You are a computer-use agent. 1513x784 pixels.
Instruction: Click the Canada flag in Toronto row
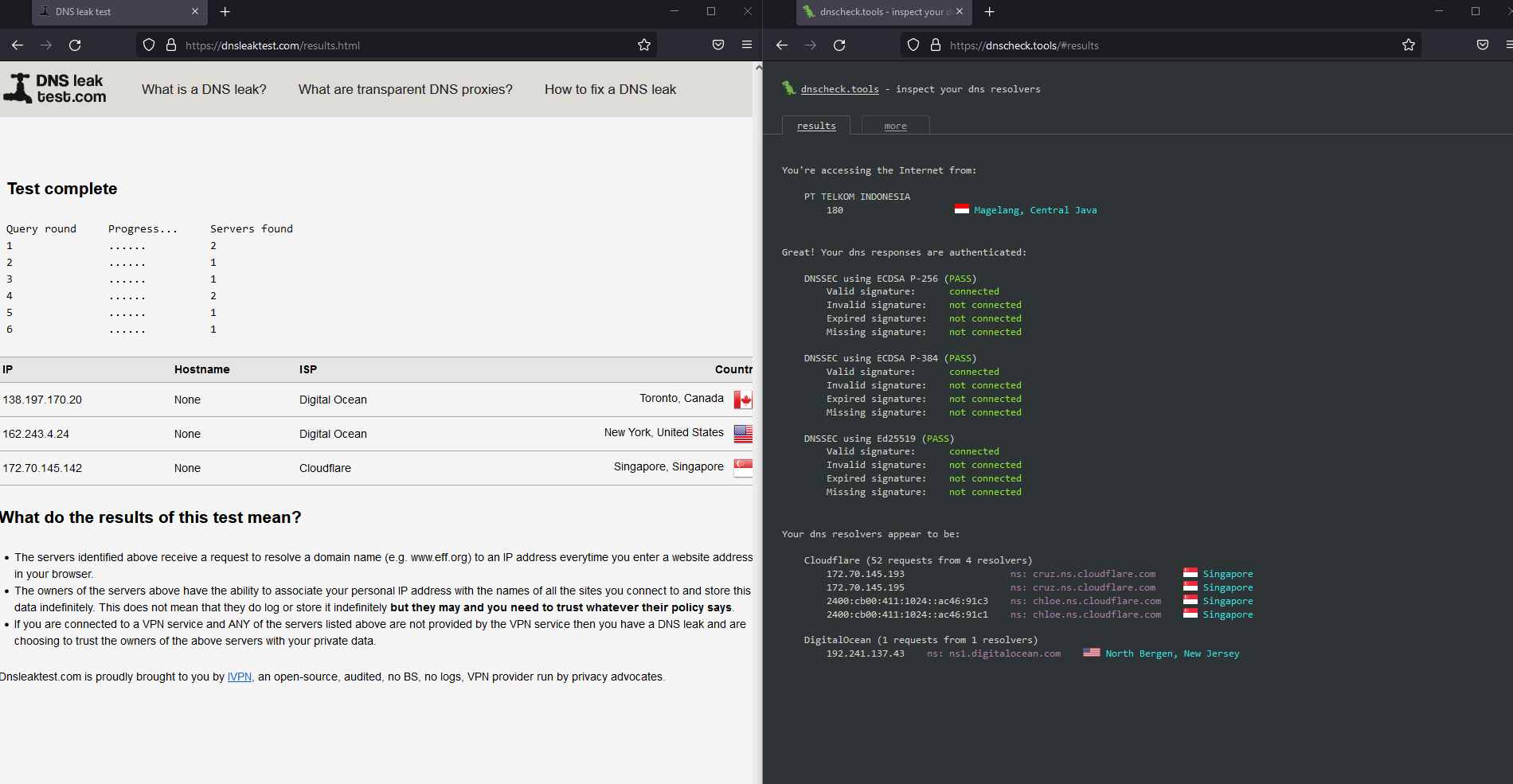pyautogui.click(x=743, y=400)
